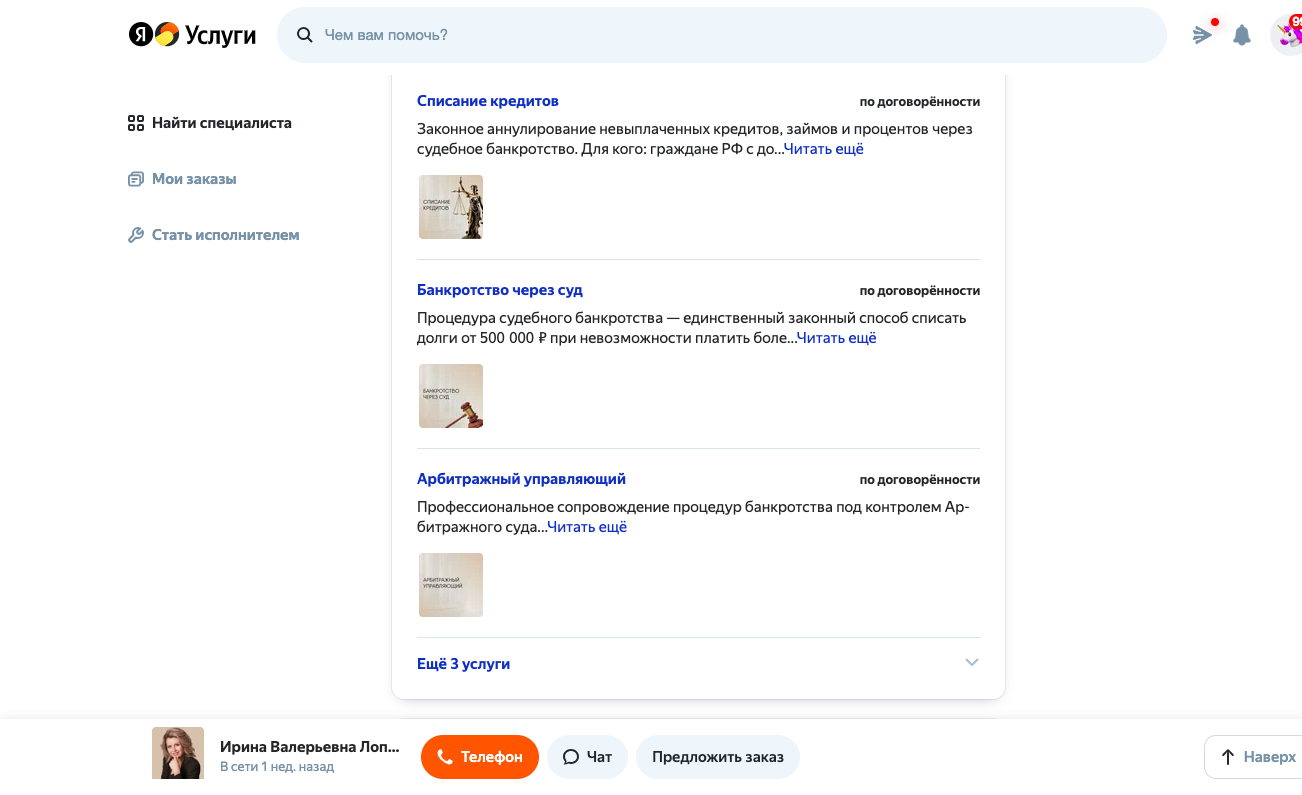Open notifications bell icon

coord(1242,36)
